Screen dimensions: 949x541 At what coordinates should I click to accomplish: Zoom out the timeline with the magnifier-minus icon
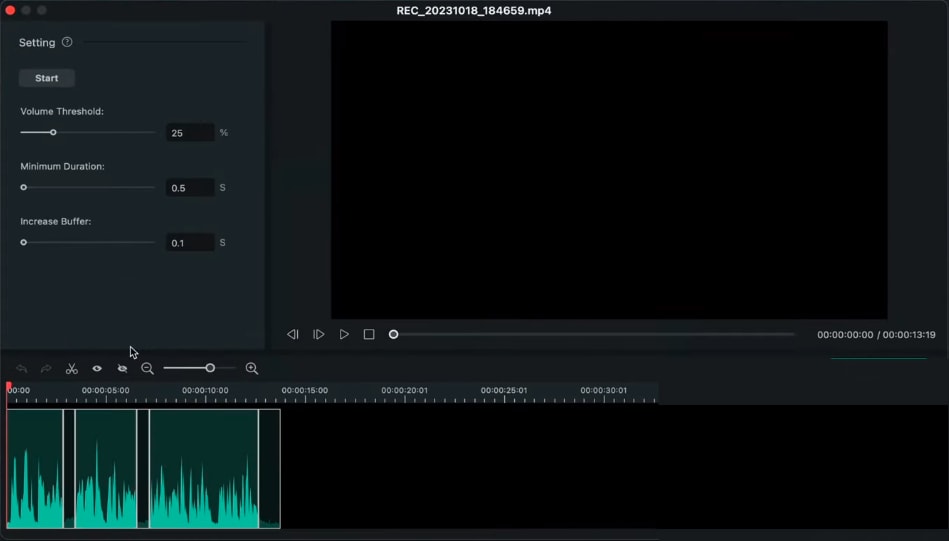[x=147, y=369]
